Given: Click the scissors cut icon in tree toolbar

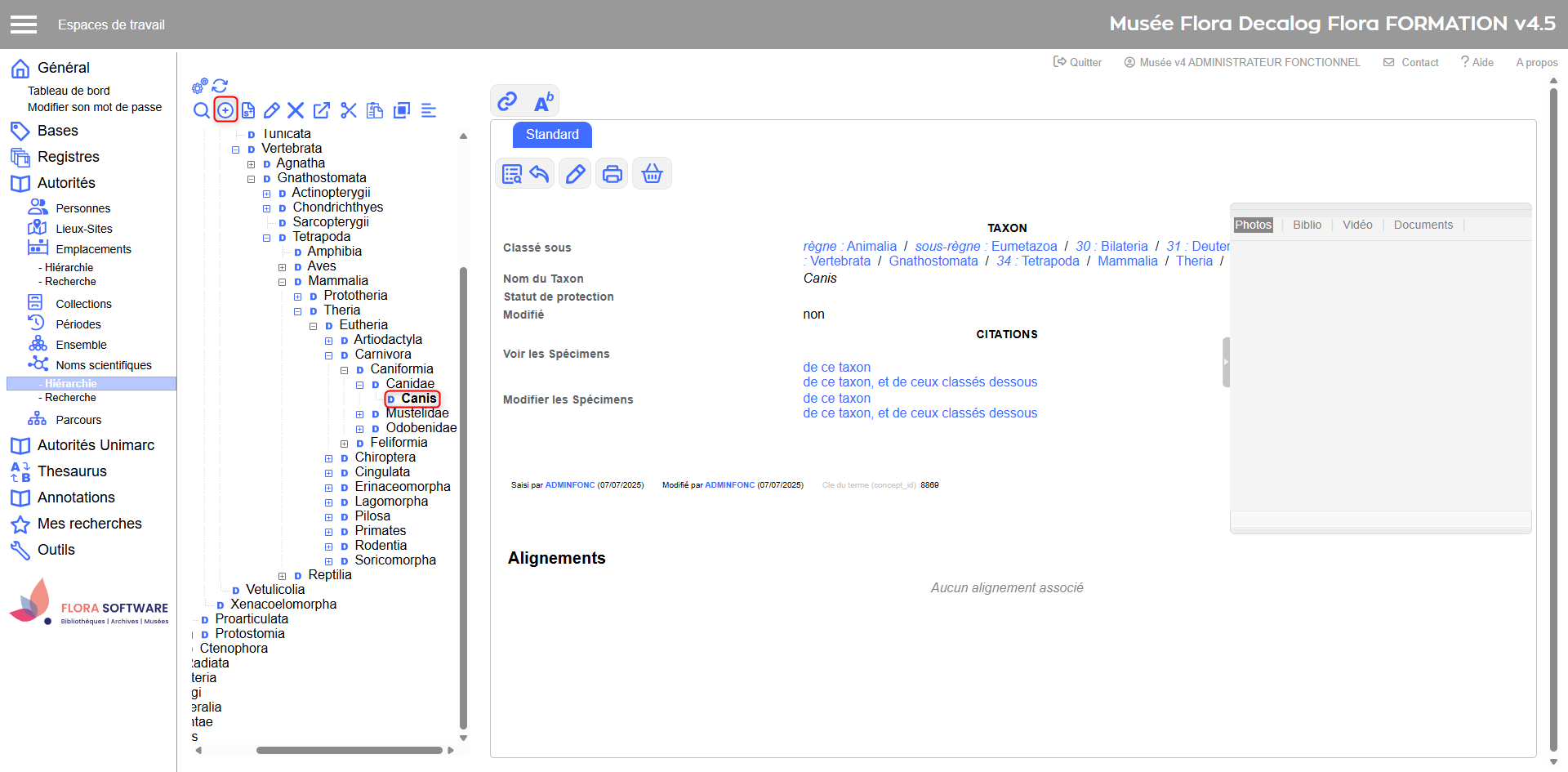Looking at the screenshot, I should tap(349, 110).
